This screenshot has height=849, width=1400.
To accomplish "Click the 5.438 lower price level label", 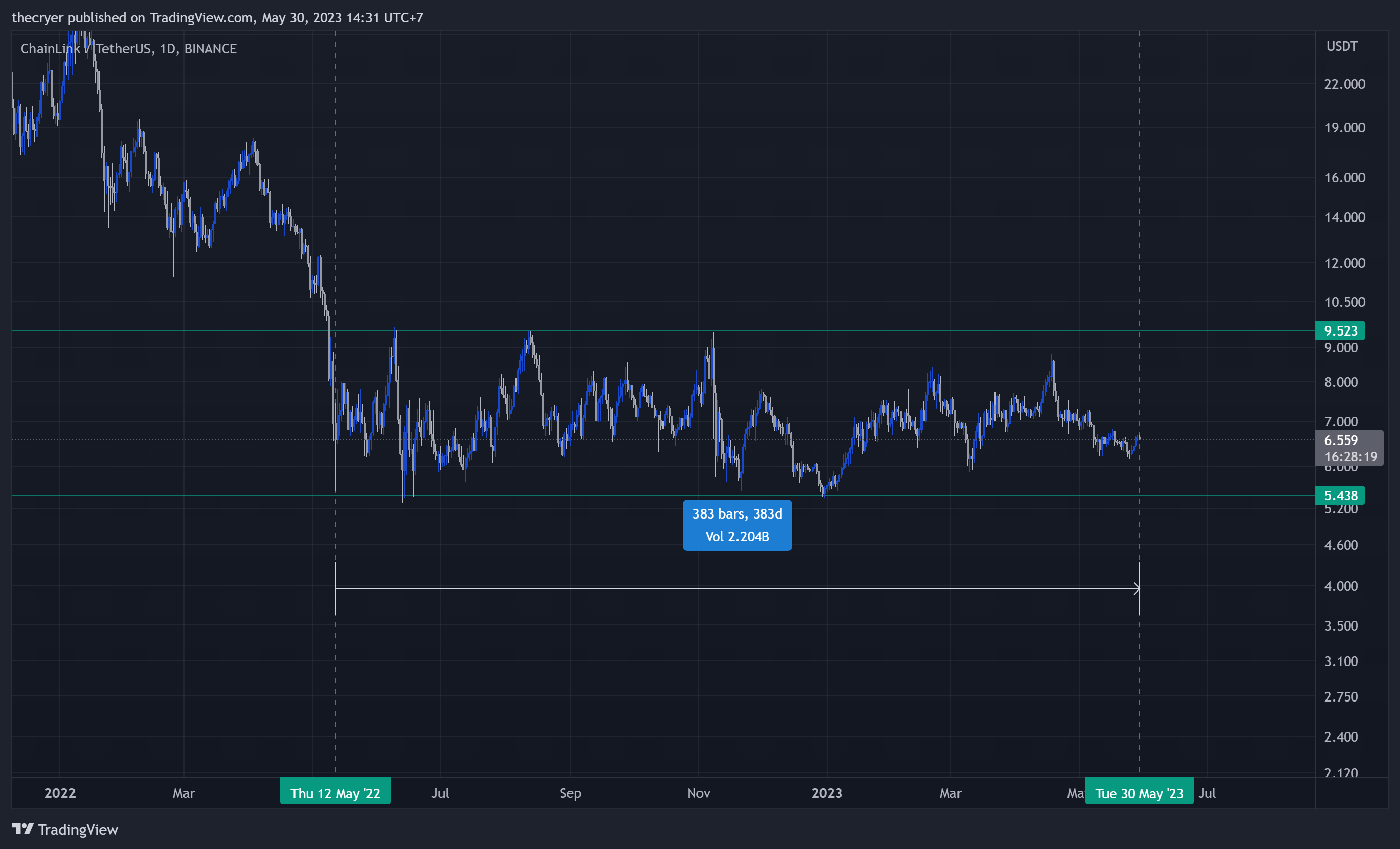I will point(1340,496).
